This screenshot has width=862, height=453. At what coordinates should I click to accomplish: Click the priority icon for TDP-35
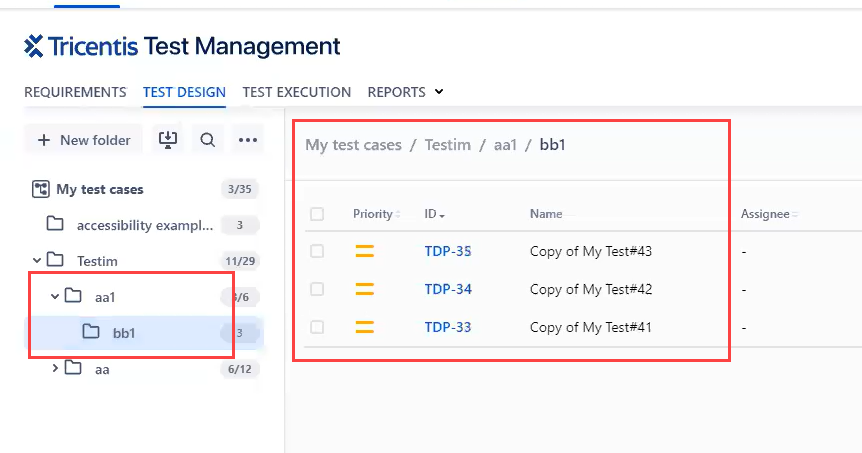coord(364,251)
